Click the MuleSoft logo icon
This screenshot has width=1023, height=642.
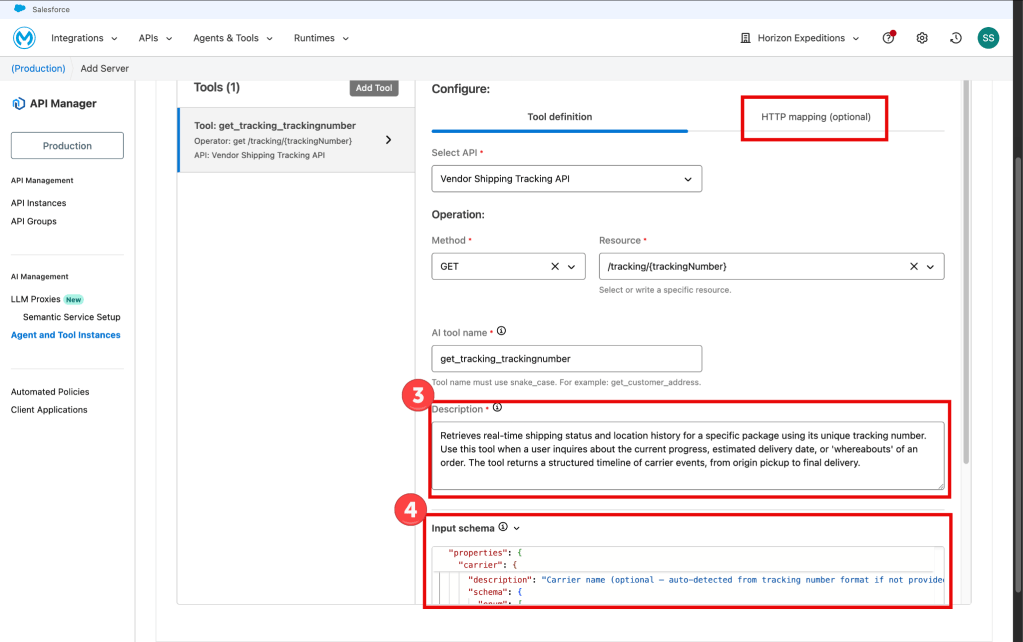tap(24, 38)
